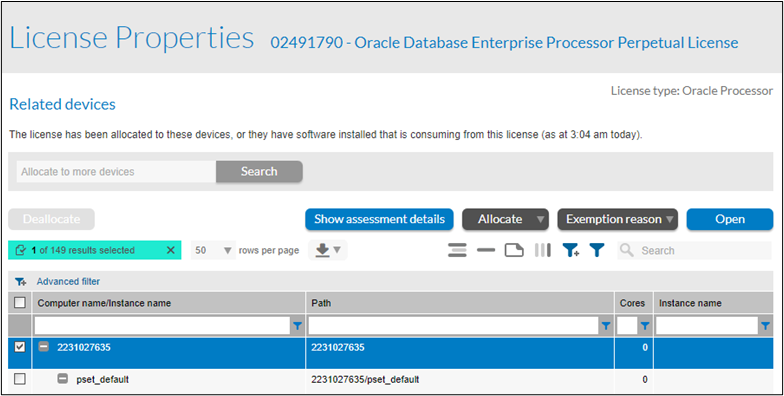Click the Allocate to more devices field

116,172
